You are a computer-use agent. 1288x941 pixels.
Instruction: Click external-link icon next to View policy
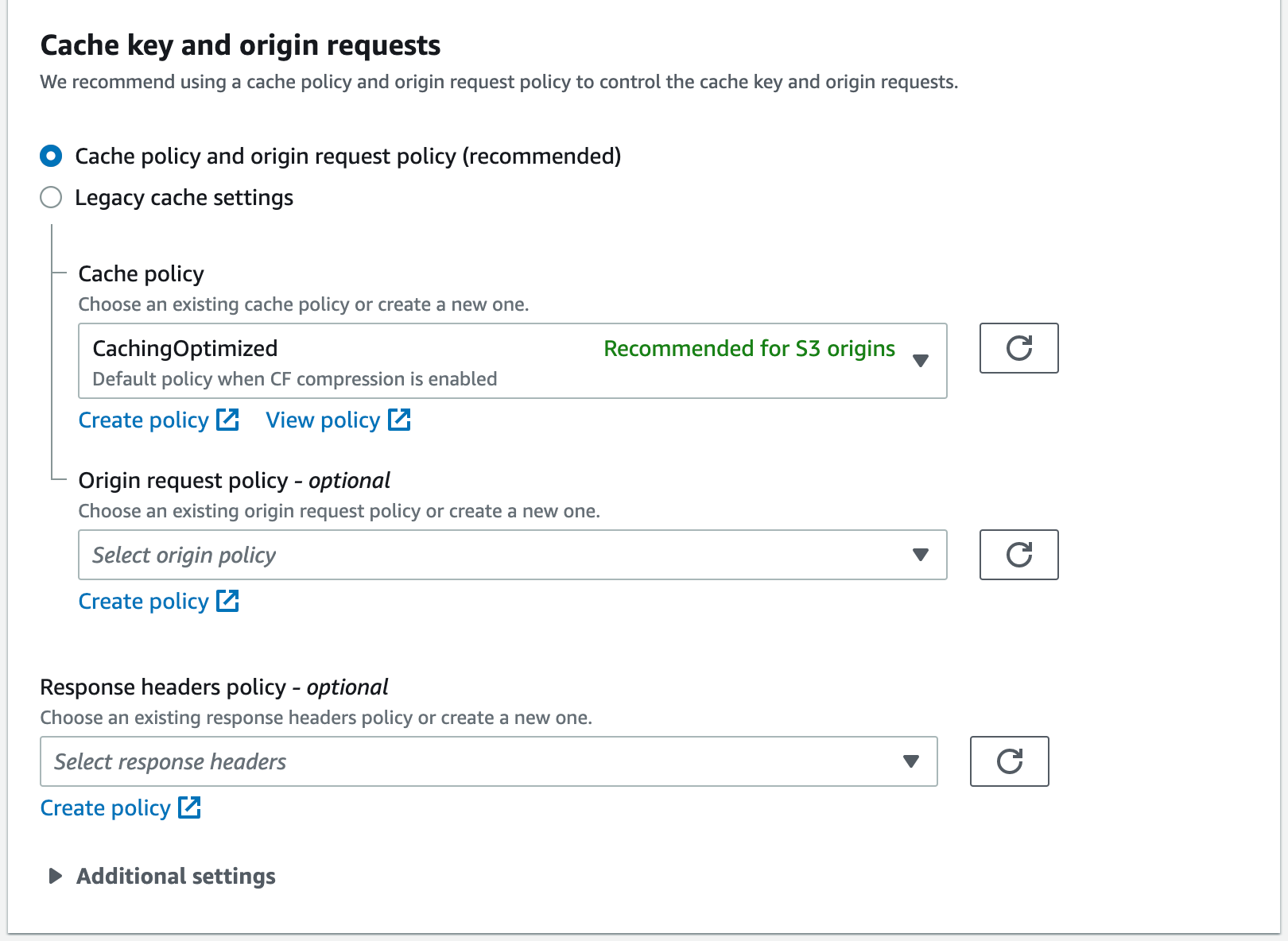pos(399,420)
